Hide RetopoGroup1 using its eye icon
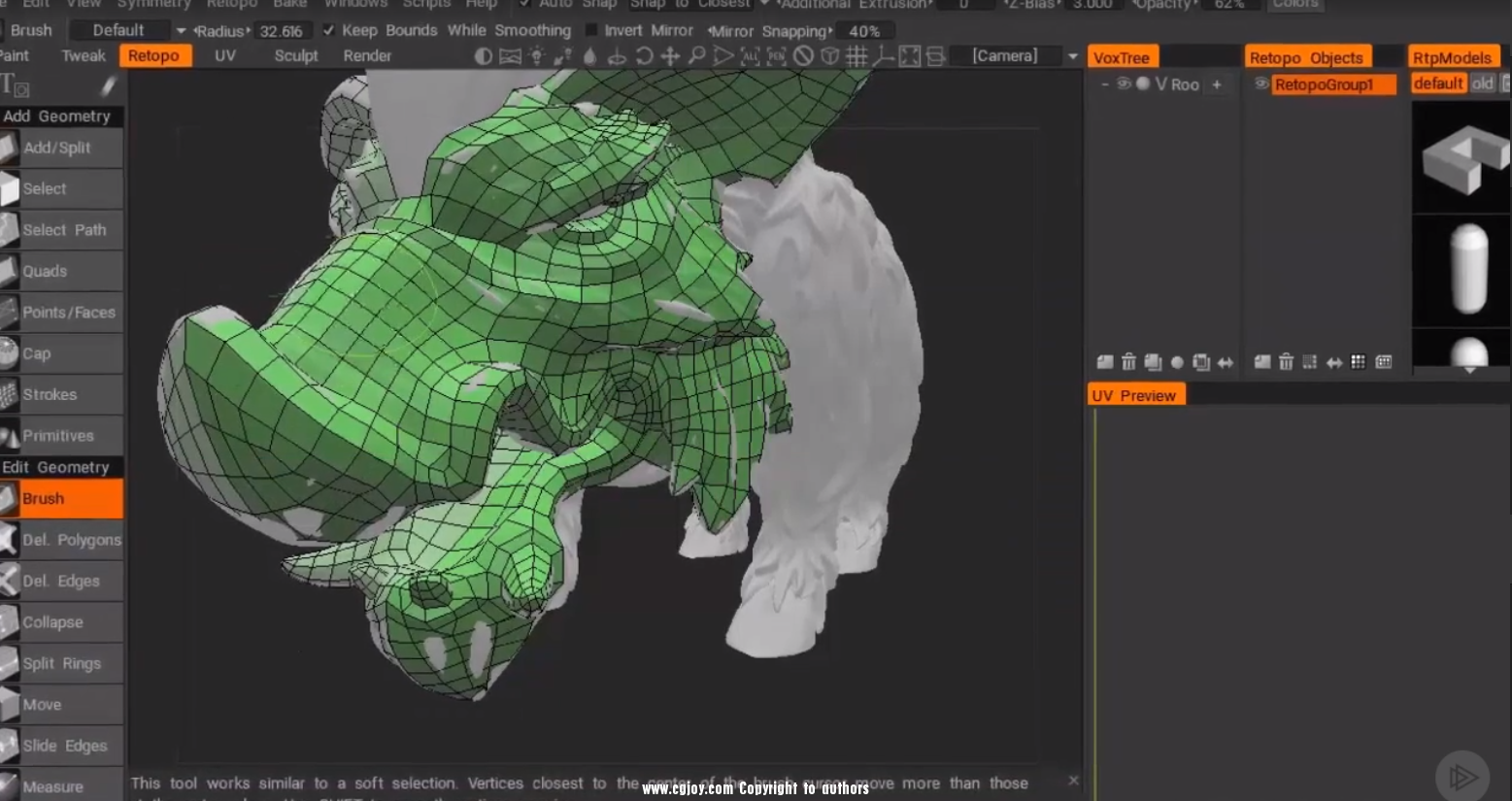 (1260, 84)
